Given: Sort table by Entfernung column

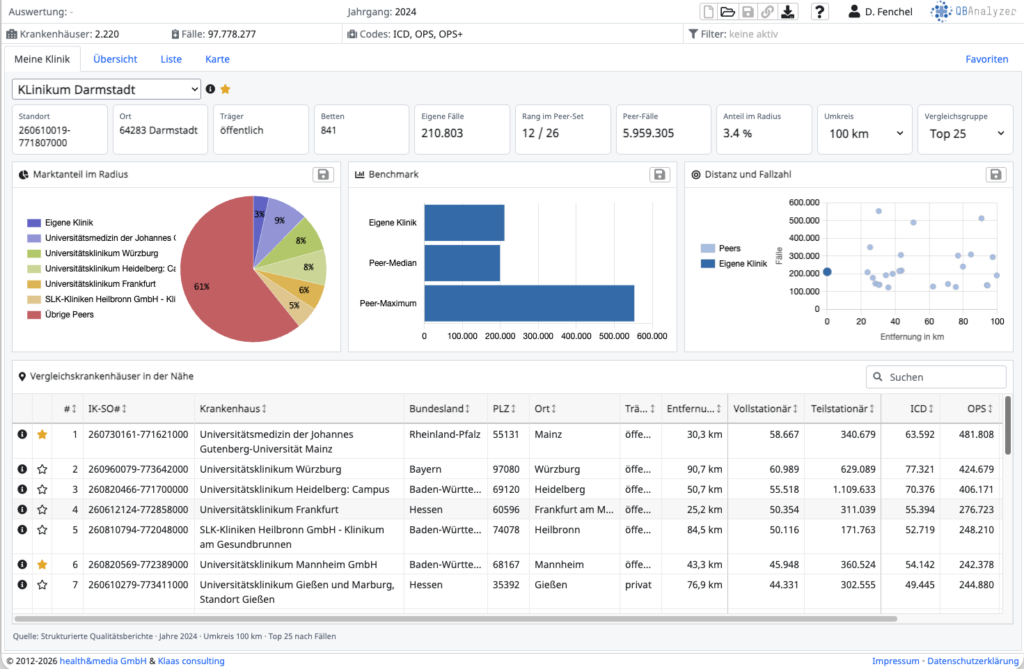Looking at the screenshot, I should 694,408.
